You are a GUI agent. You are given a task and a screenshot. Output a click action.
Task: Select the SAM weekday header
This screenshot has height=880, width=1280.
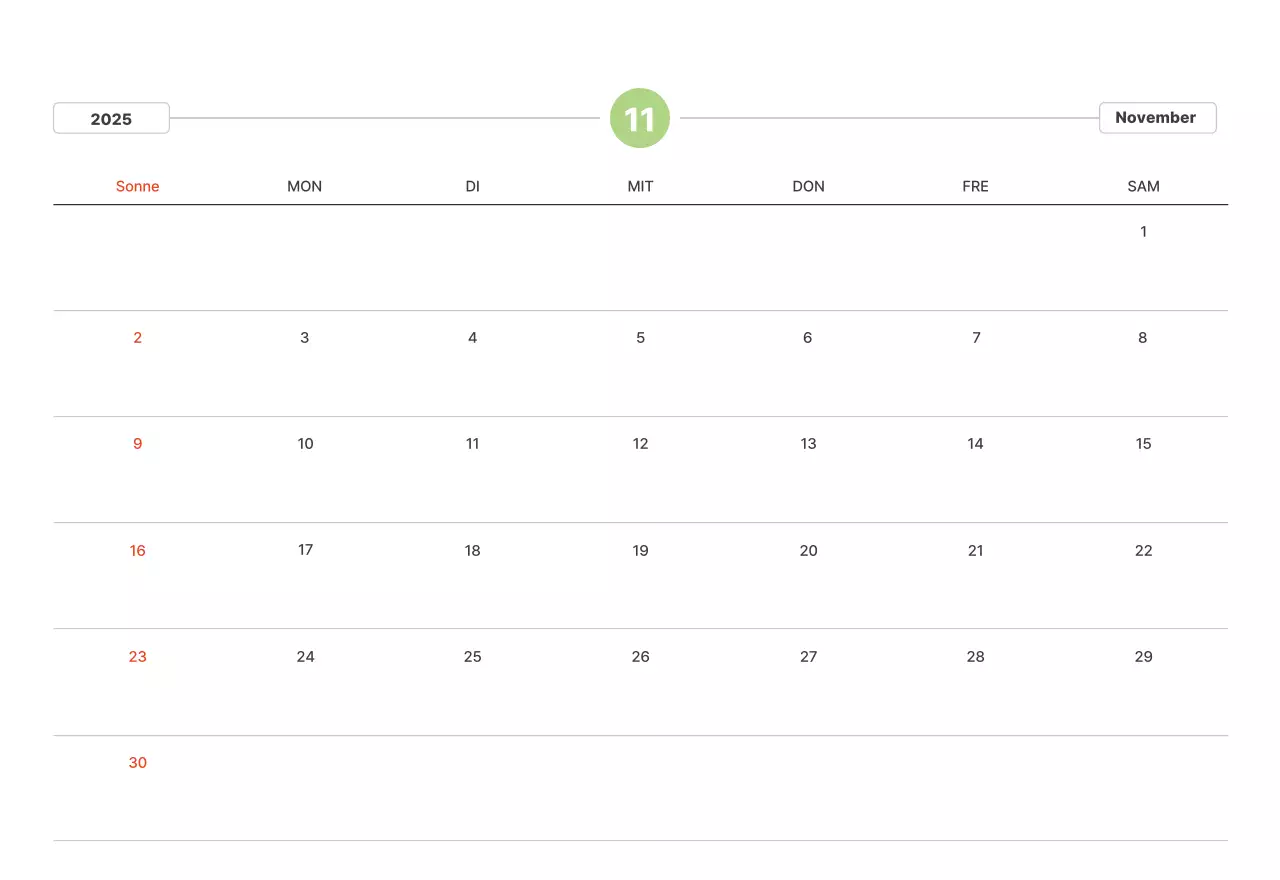1143,186
